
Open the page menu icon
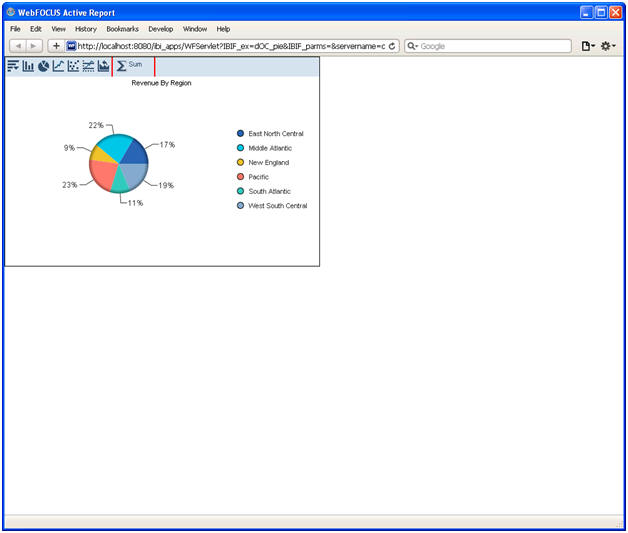tap(588, 46)
